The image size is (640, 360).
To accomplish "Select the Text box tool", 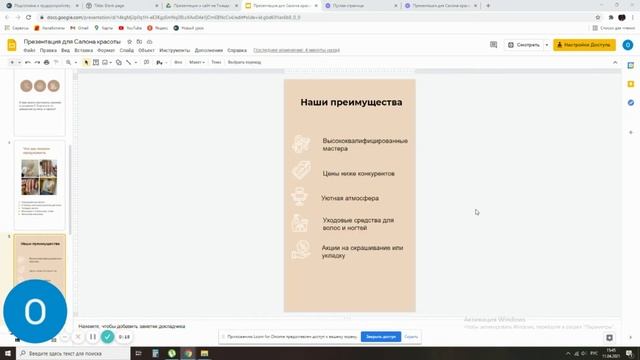I will (x=96, y=62).
